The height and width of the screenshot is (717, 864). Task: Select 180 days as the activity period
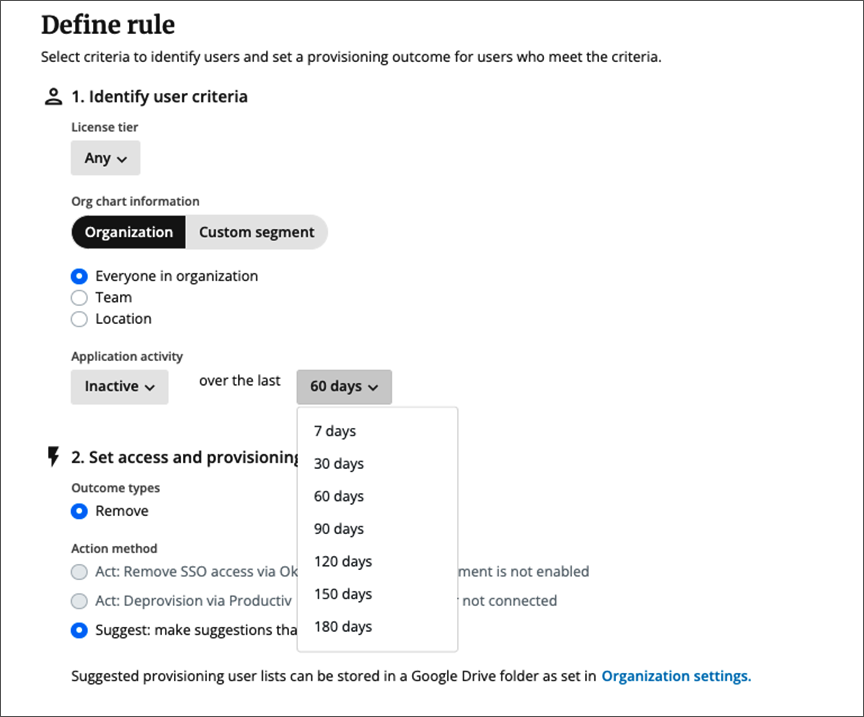coord(342,626)
